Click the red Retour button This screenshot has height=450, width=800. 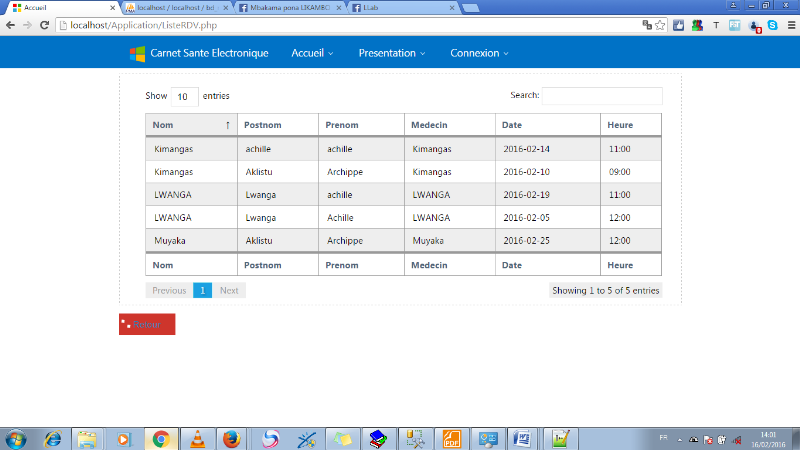pos(147,324)
